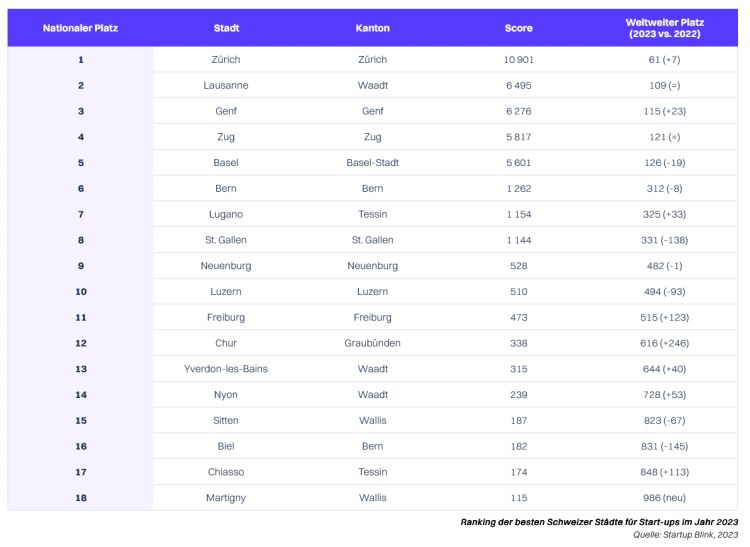Select the Lugano city cell

point(226,215)
